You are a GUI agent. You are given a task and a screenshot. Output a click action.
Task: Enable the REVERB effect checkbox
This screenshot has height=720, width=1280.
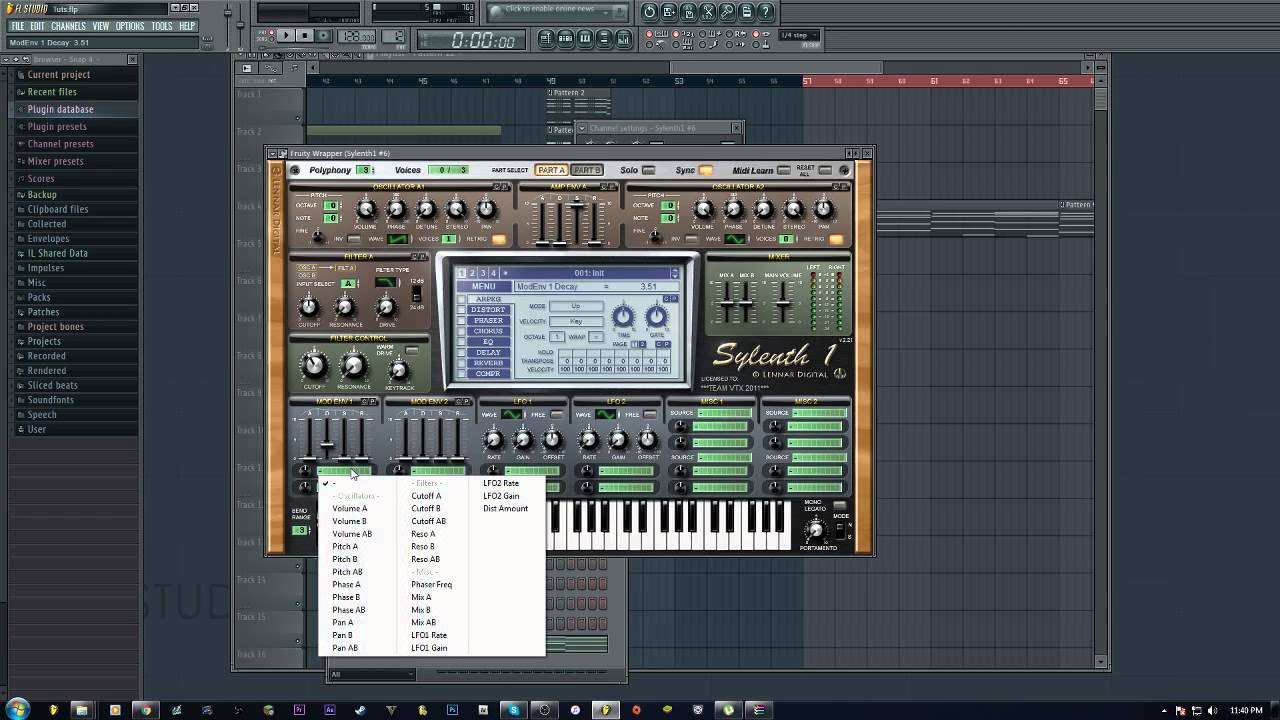coord(462,363)
